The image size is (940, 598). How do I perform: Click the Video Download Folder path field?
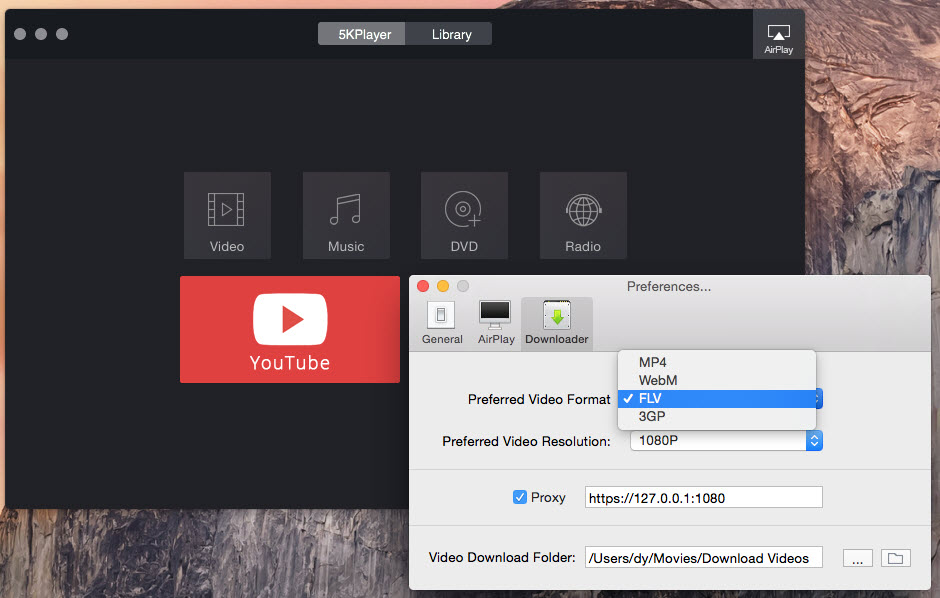click(703, 557)
